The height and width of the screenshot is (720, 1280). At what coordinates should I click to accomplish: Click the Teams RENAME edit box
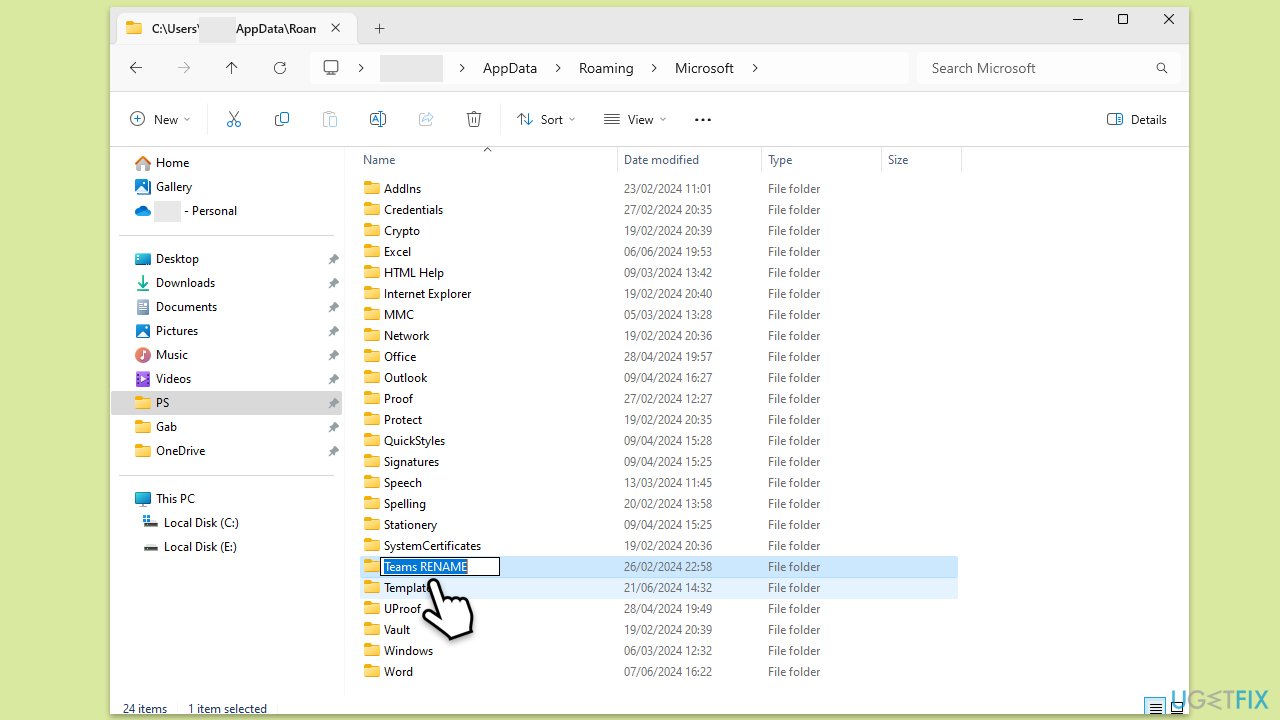[440, 567]
